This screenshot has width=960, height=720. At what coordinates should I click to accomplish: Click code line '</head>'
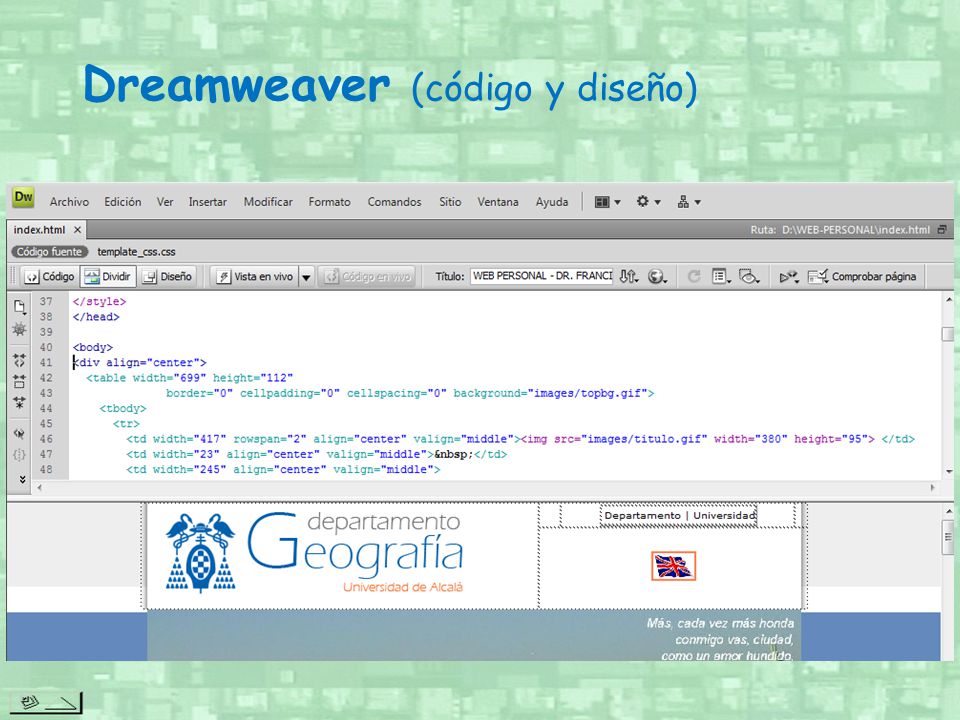point(96,317)
